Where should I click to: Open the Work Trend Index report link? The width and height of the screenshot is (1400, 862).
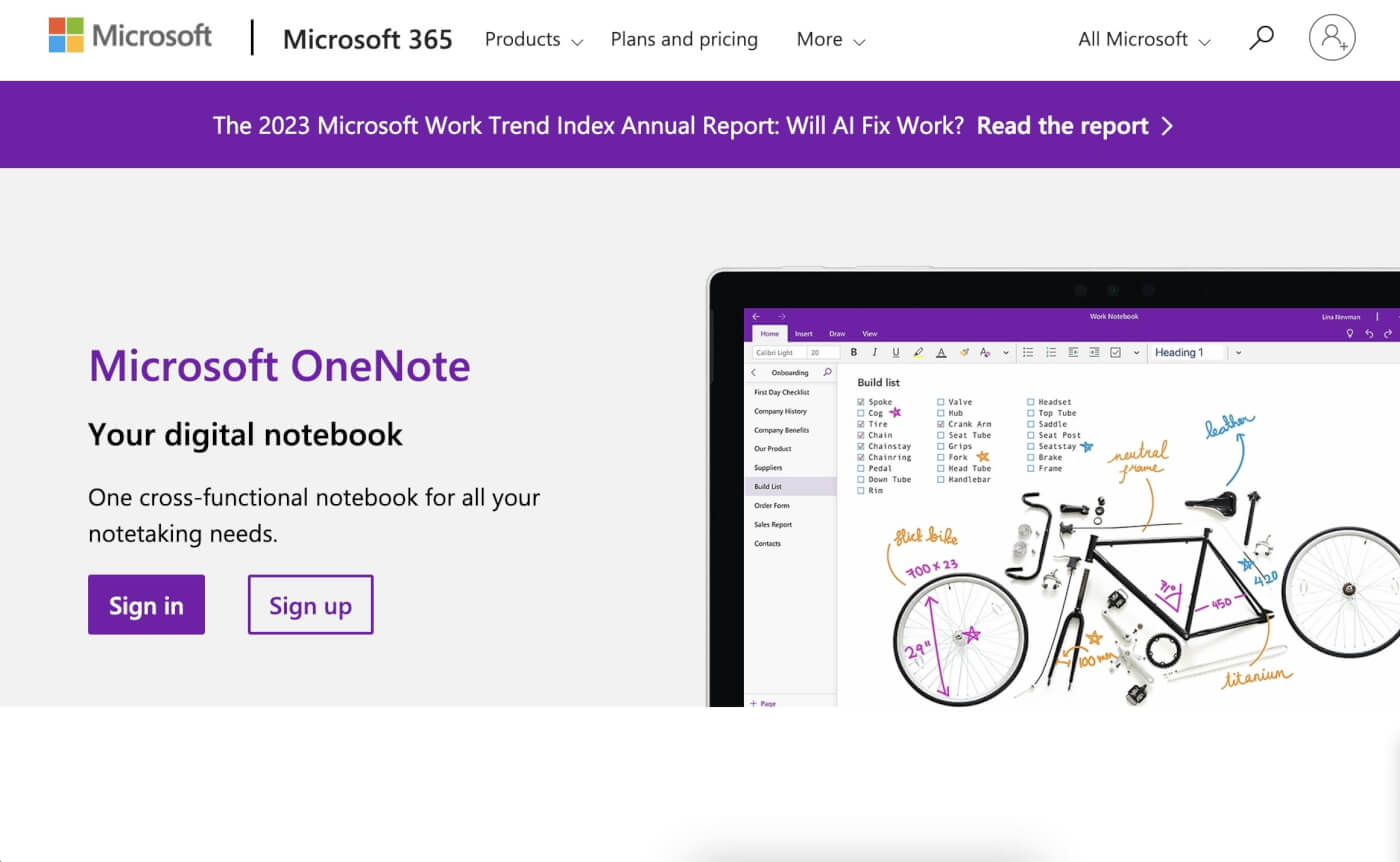pyautogui.click(x=1063, y=125)
